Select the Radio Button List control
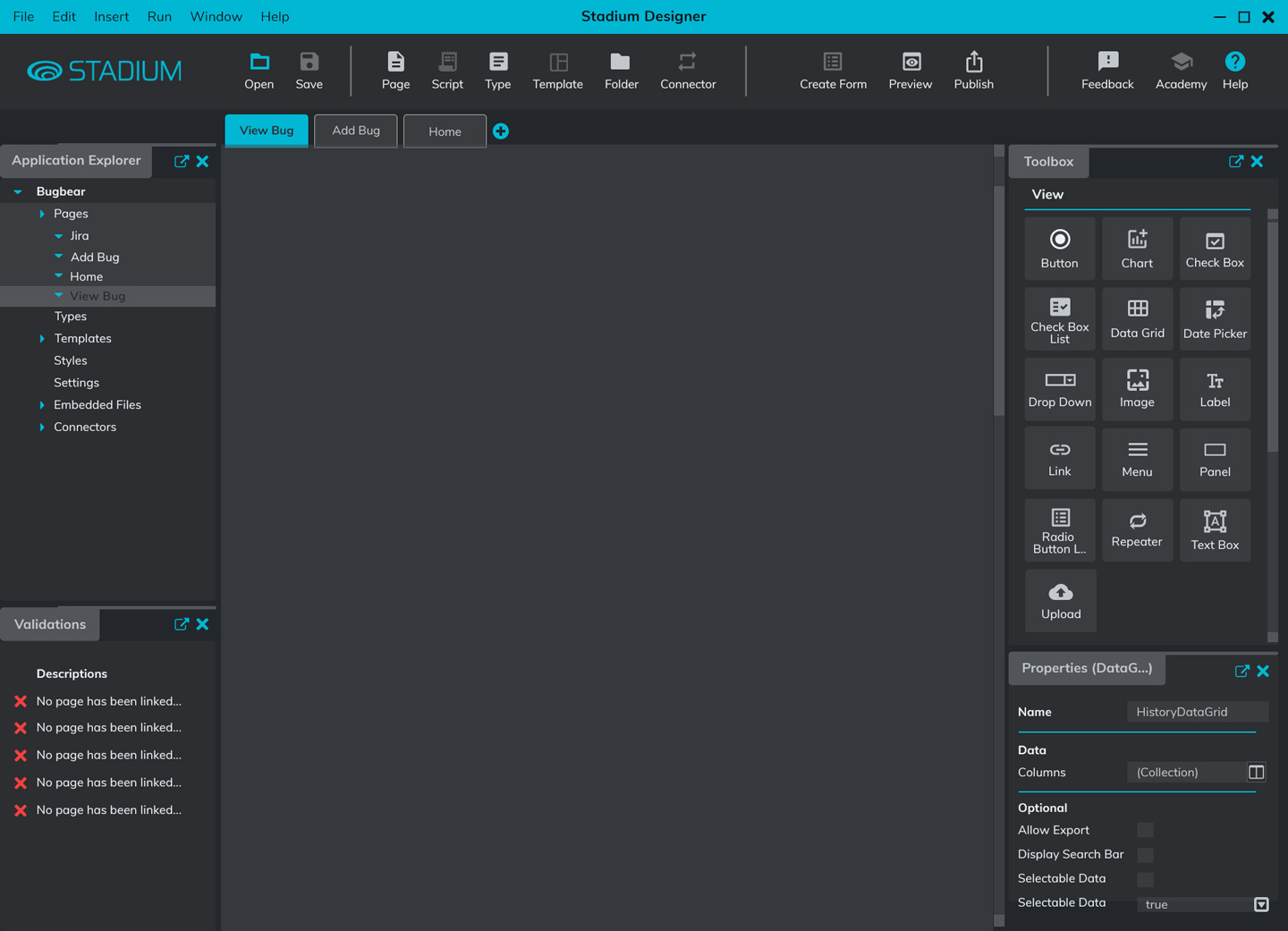Screen dimensions: 1288x931 pyautogui.click(x=1060, y=530)
